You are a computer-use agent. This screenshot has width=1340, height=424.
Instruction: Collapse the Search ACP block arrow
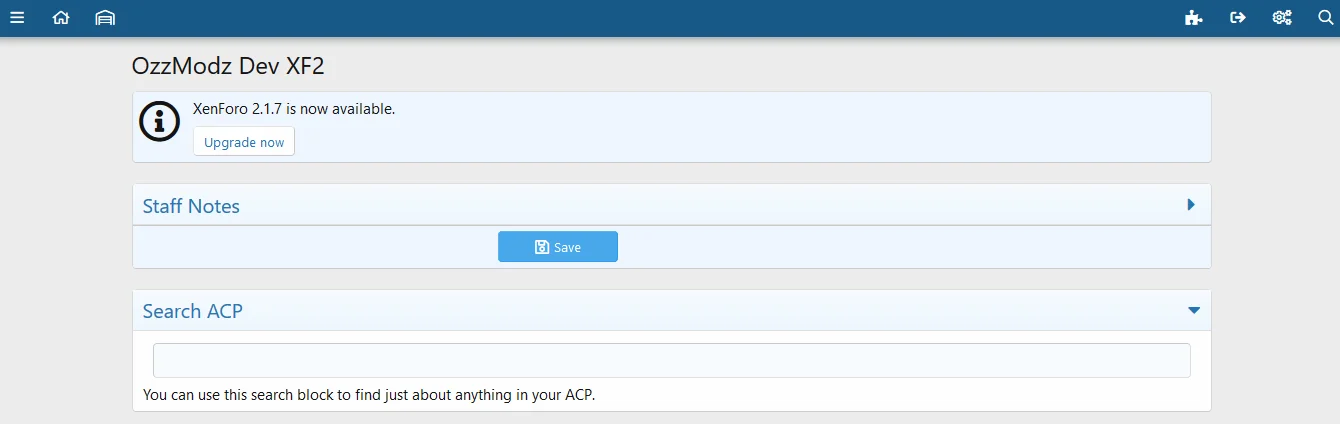(1193, 310)
